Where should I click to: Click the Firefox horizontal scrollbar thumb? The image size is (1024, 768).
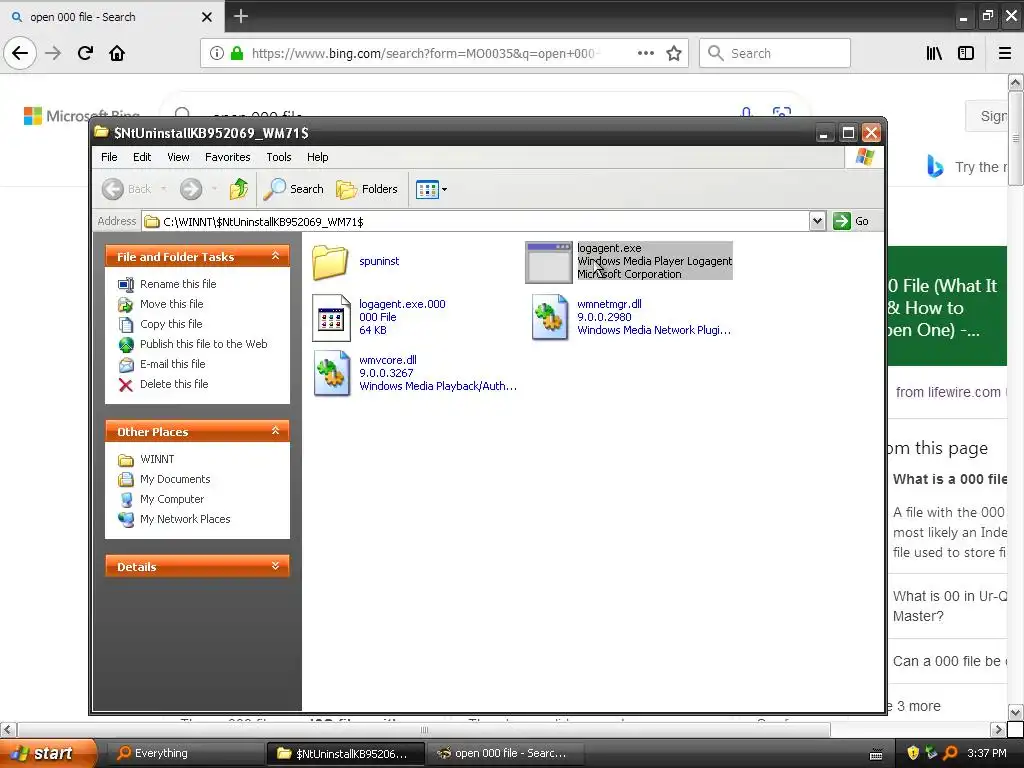[x=424, y=729]
